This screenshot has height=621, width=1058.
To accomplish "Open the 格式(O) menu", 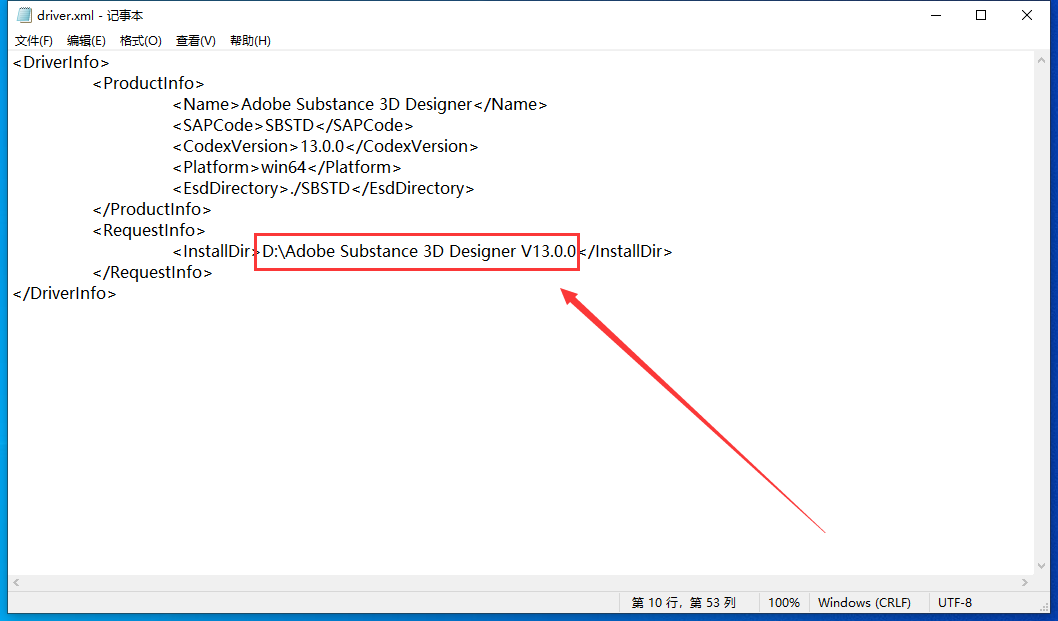I will point(141,40).
